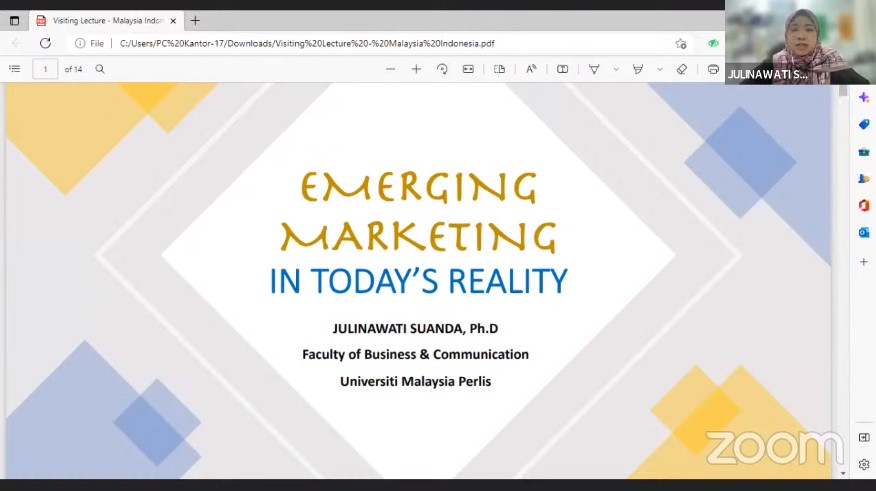Open Microsoft 365 from the sidebar
876x491 pixels.
point(864,206)
